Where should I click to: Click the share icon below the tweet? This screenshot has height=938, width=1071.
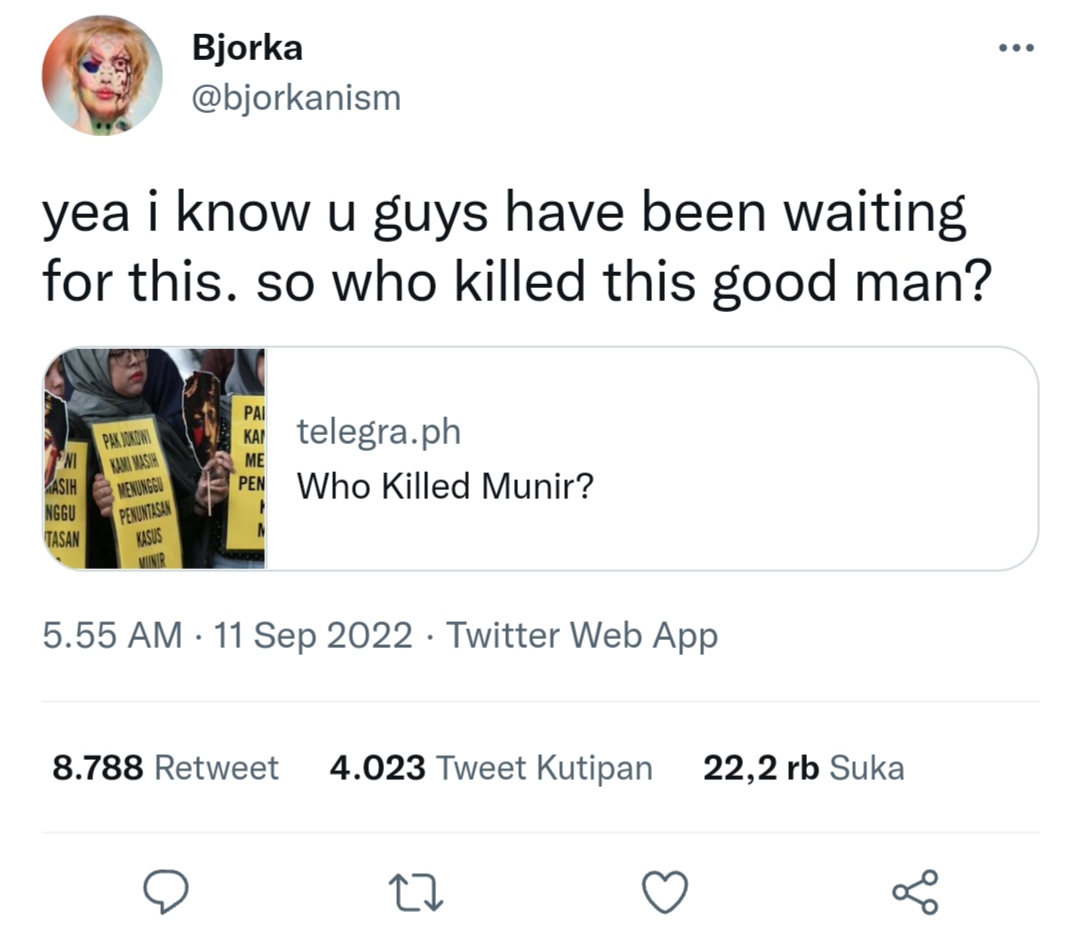click(914, 891)
